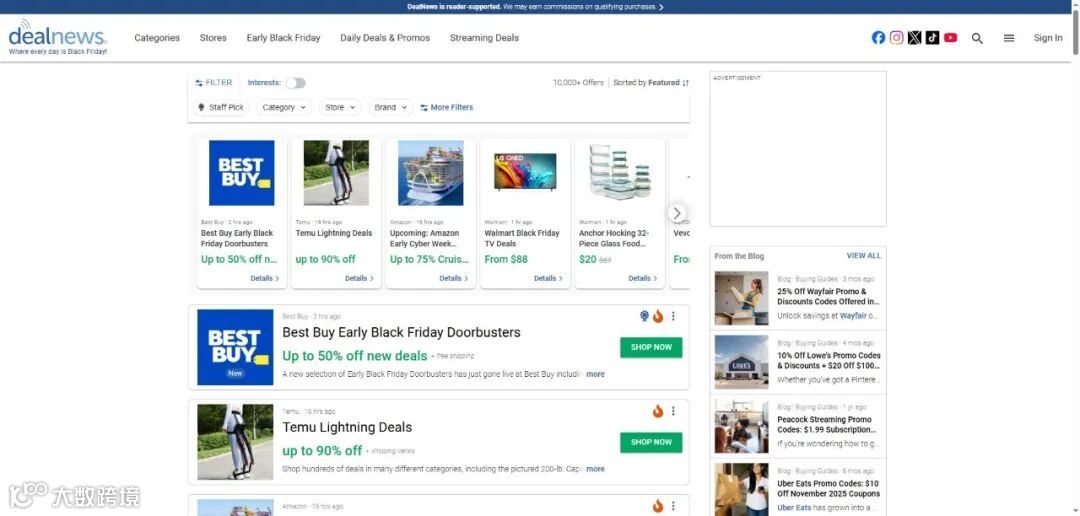Screen dimensions: 1080x516
Task: Open Details on Amazon Cyber Week card
Action: [x=453, y=278]
